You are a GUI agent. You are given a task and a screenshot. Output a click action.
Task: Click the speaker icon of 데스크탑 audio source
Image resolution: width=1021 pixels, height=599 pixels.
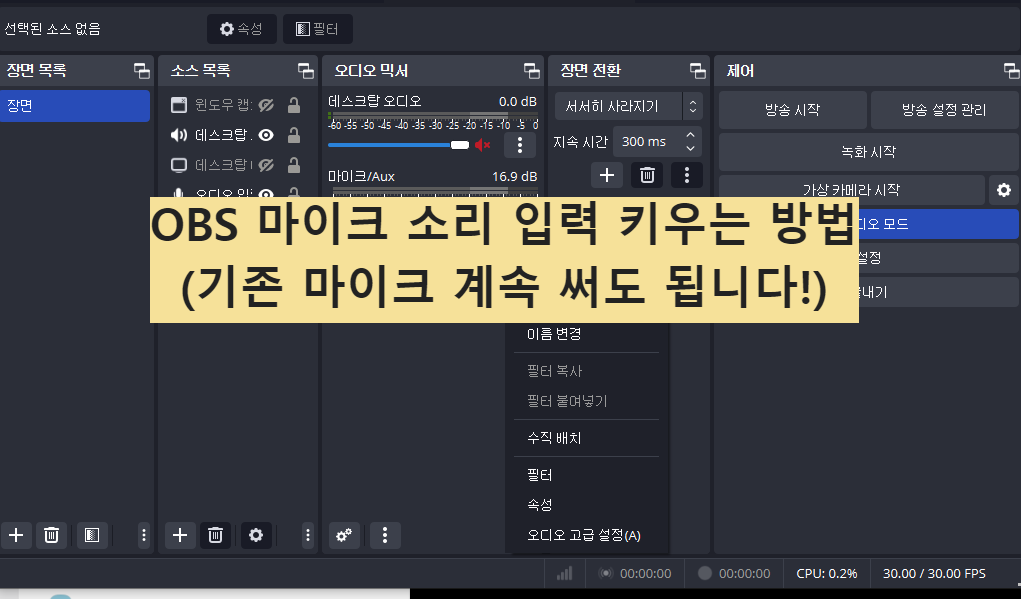[x=178, y=135]
